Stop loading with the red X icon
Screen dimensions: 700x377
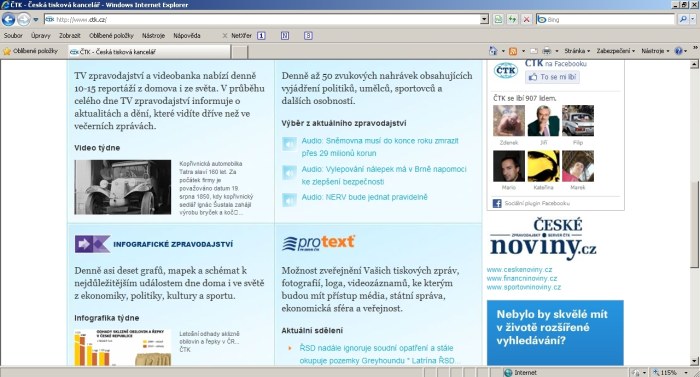tap(527, 20)
